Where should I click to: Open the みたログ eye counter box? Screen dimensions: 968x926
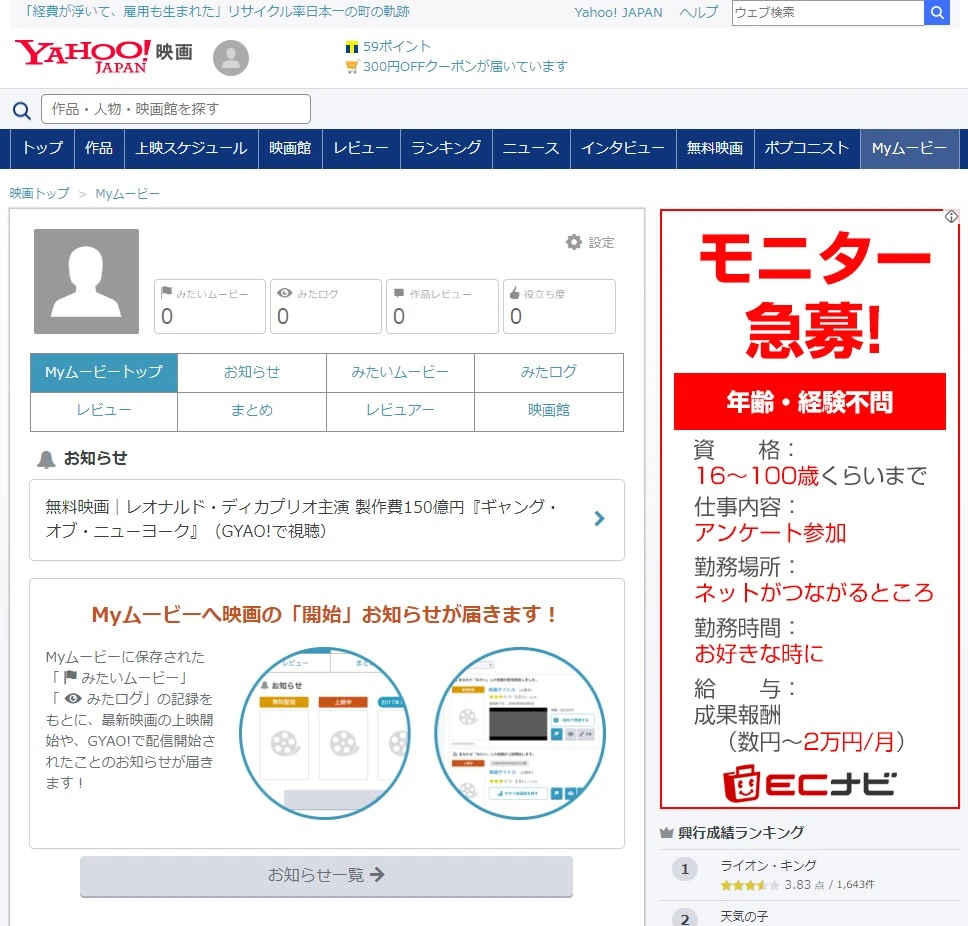326,306
